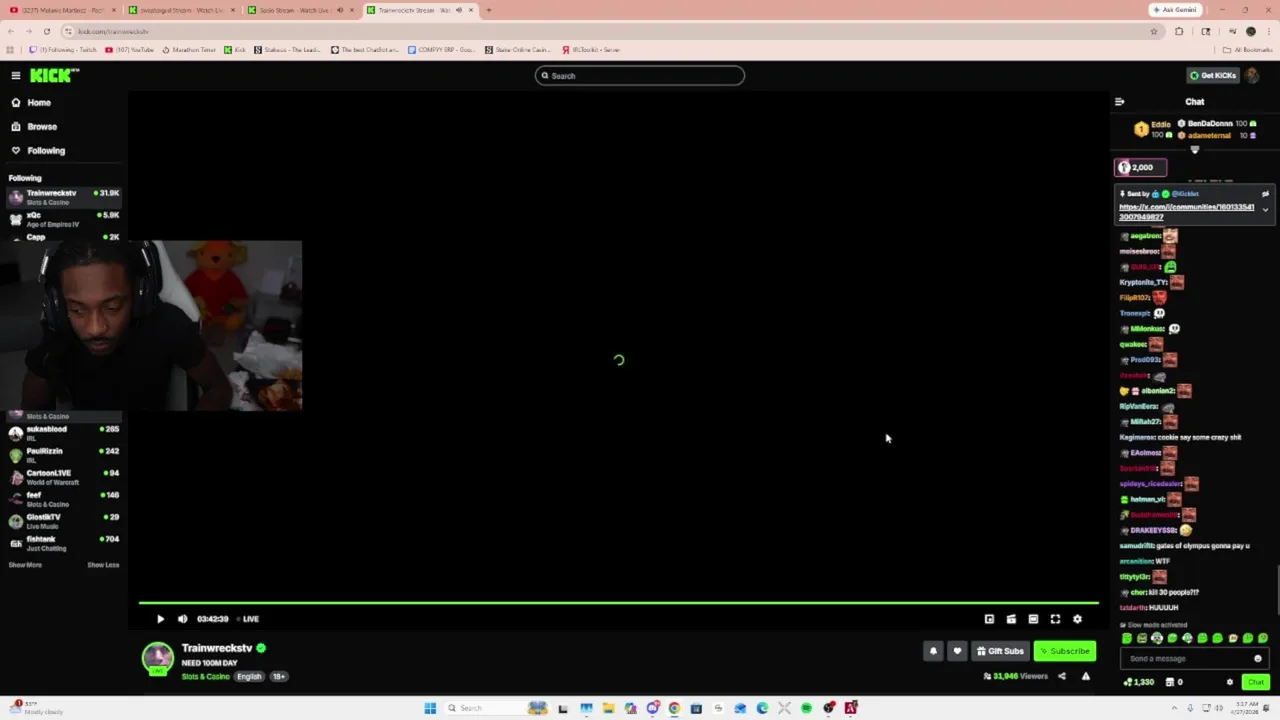Focus the Kick search field
The height and width of the screenshot is (720, 1280).
(x=640, y=75)
